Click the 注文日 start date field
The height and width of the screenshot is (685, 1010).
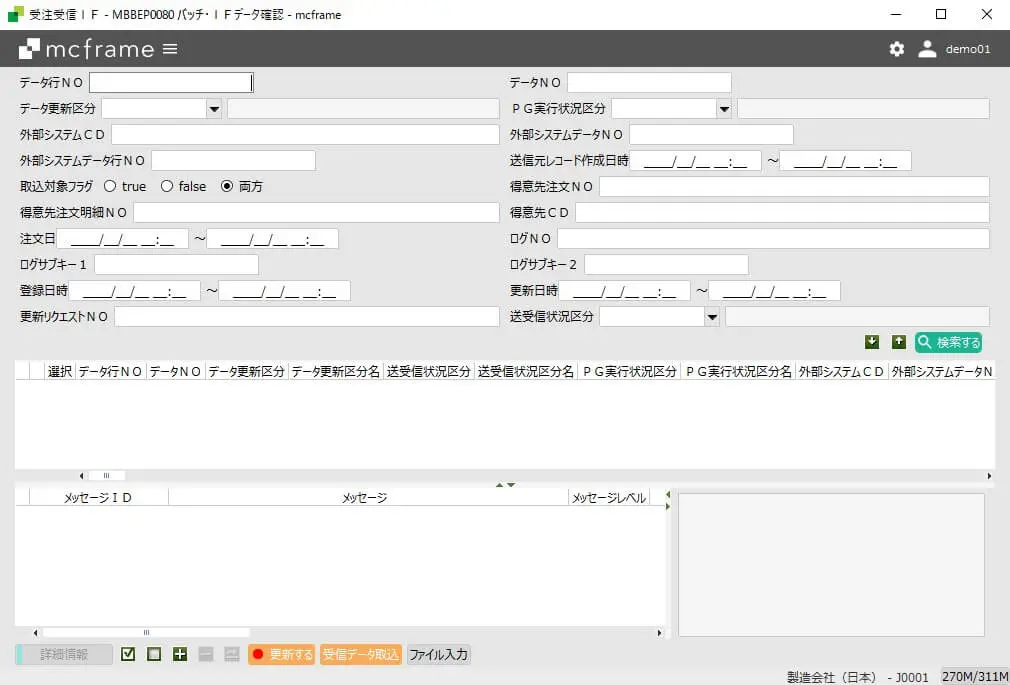click(122, 238)
